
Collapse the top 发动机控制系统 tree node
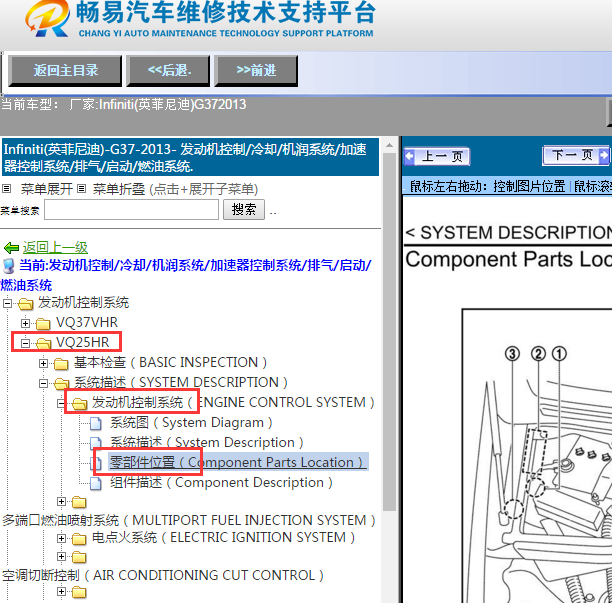coord(7,303)
